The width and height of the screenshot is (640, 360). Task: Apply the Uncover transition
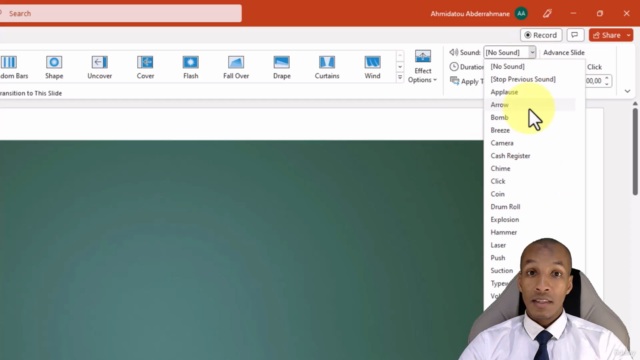100,67
